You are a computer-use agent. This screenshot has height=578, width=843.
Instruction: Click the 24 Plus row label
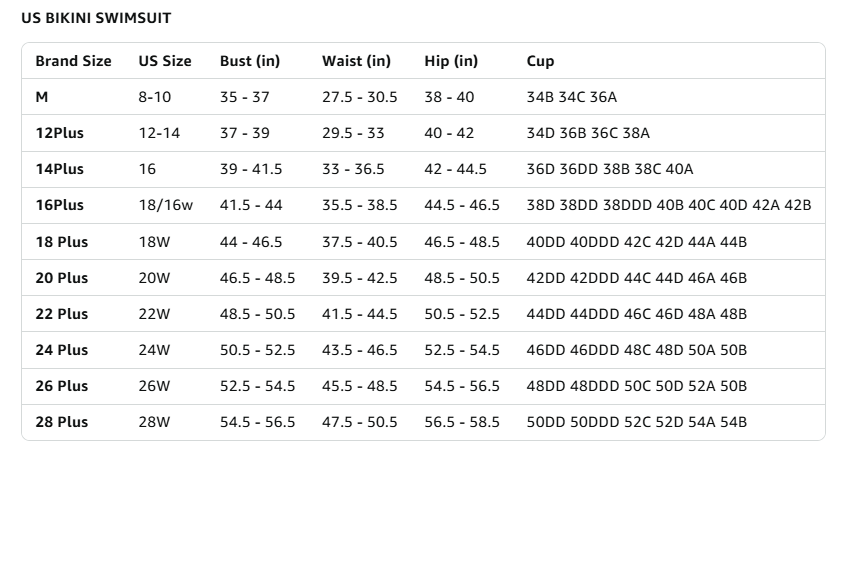62,350
